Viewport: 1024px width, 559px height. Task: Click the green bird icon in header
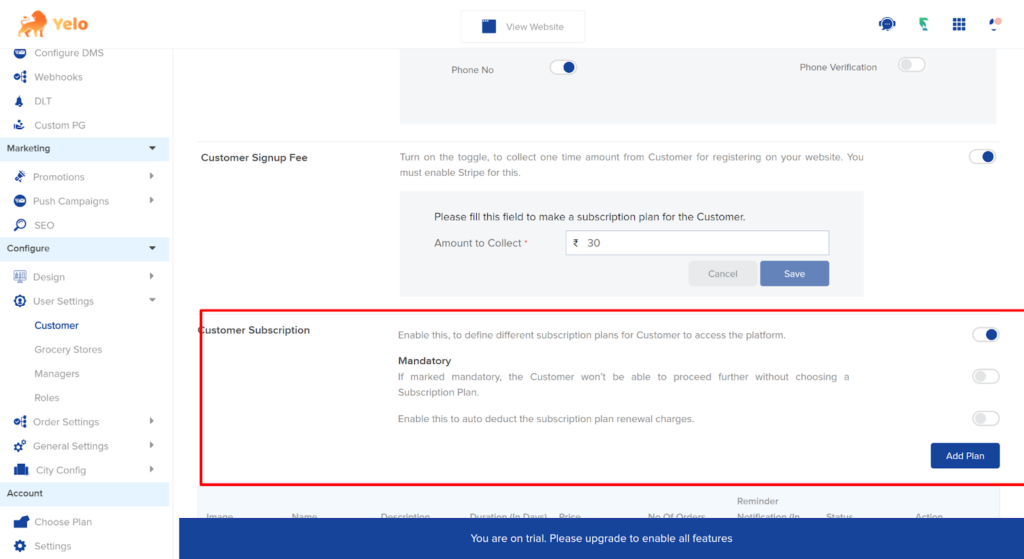click(x=923, y=24)
